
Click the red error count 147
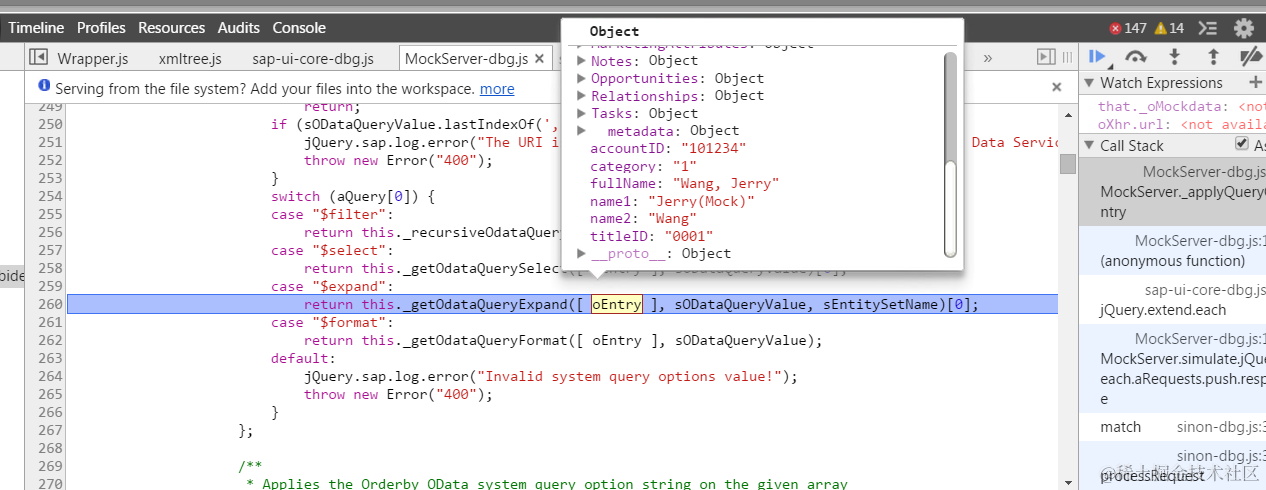(1128, 28)
